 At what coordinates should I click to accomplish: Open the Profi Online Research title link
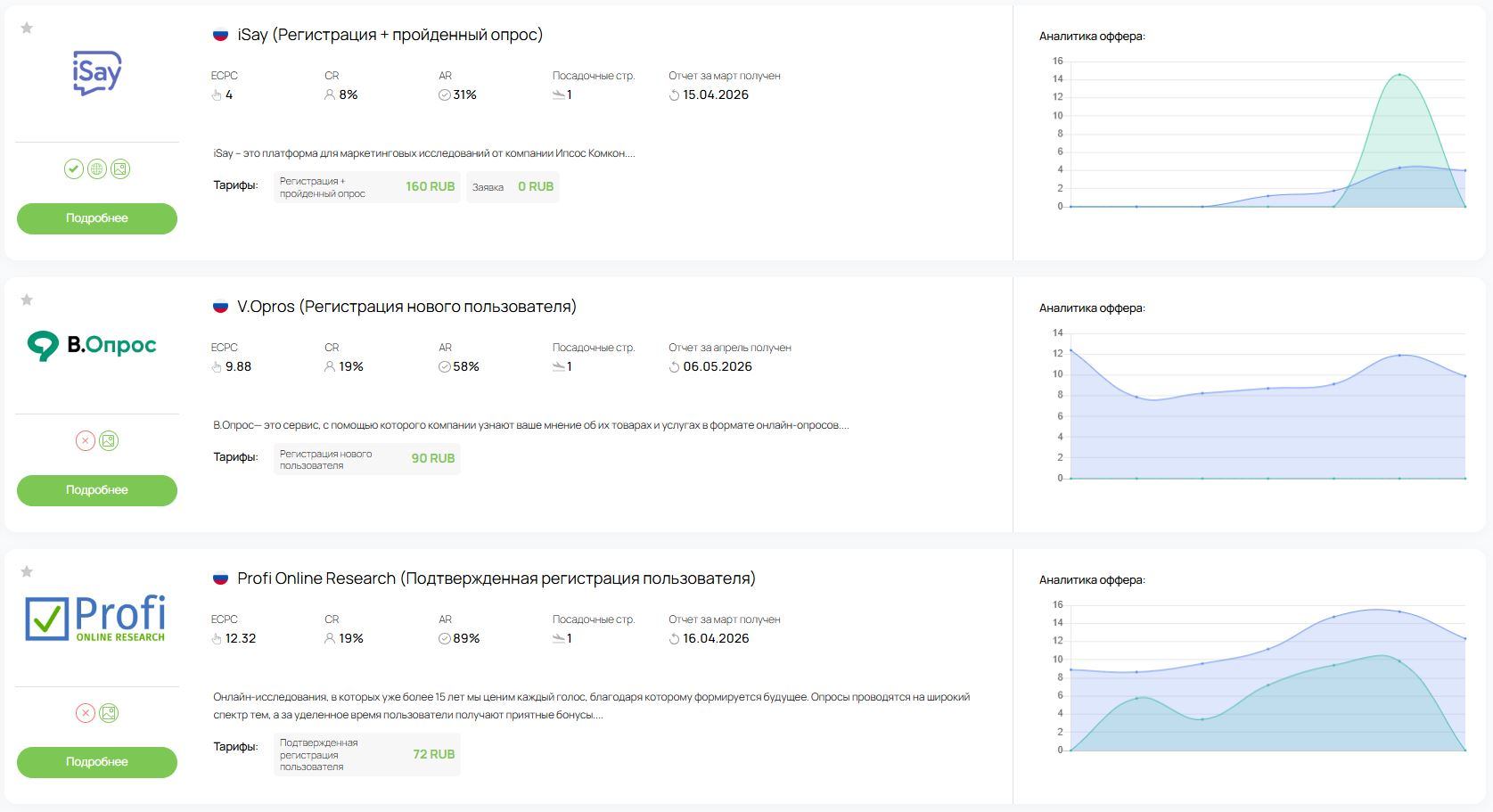click(x=496, y=578)
